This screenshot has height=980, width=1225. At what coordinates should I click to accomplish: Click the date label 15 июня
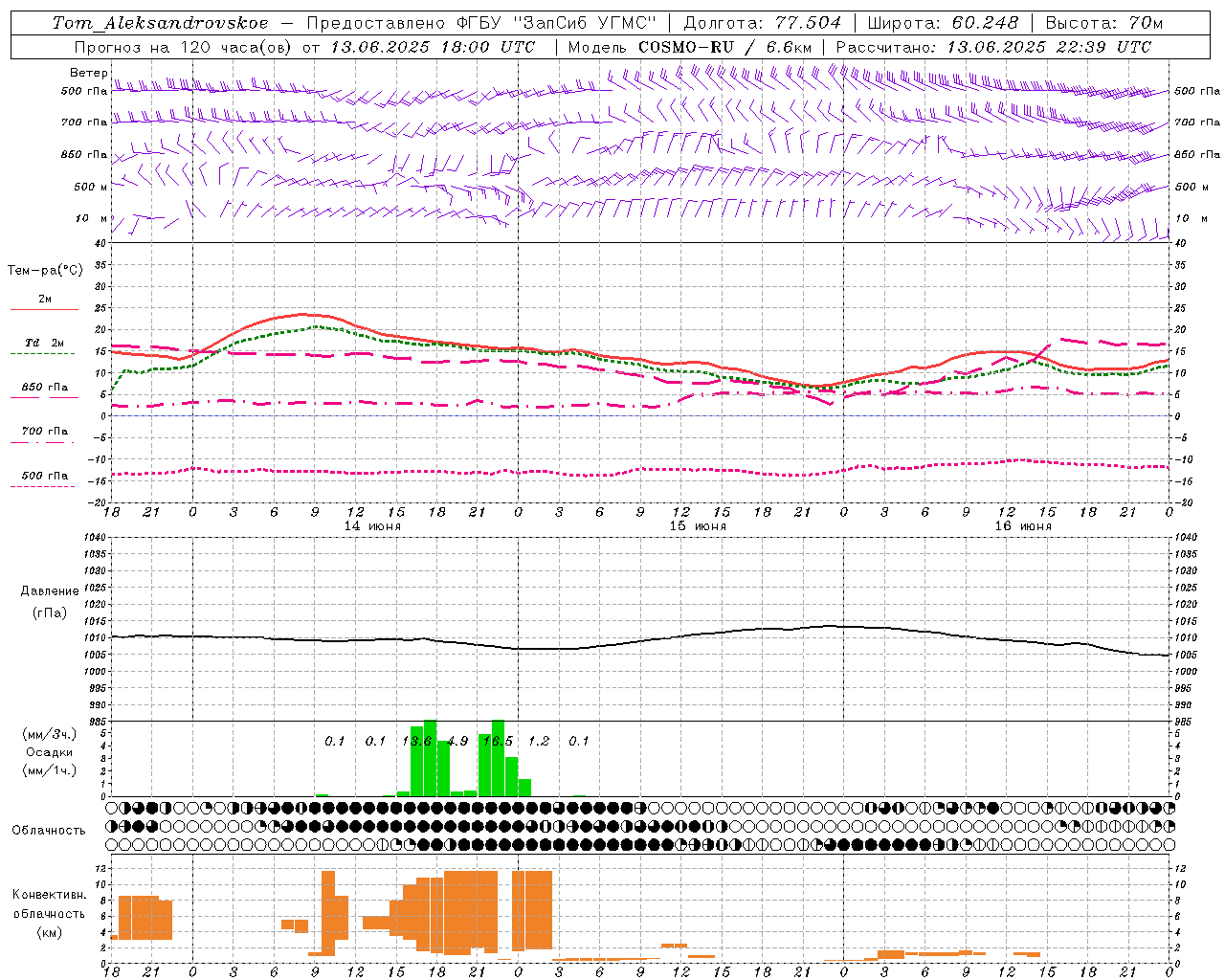point(698,525)
